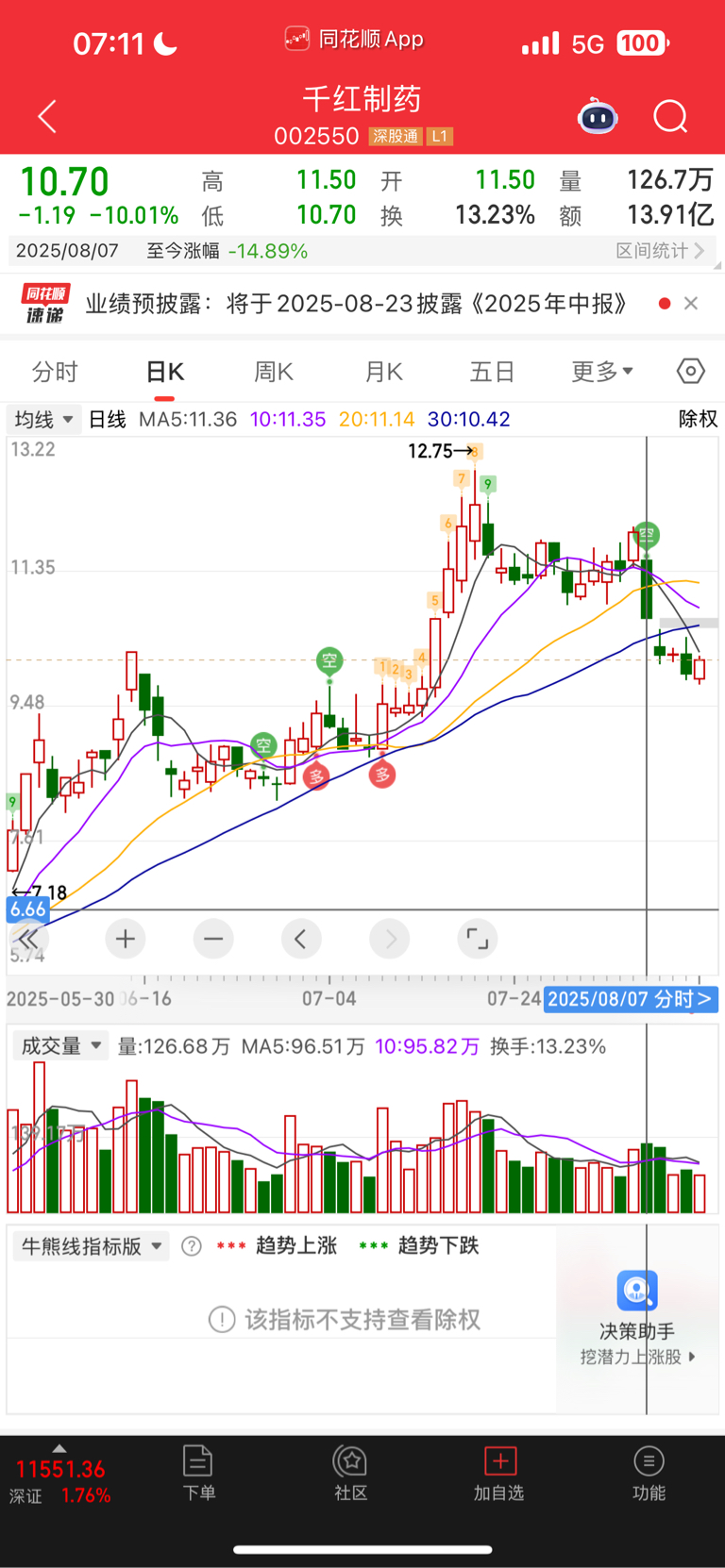This screenshot has height=1568, width=725.
Task: Select the 日K tab
Action: [164, 372]
